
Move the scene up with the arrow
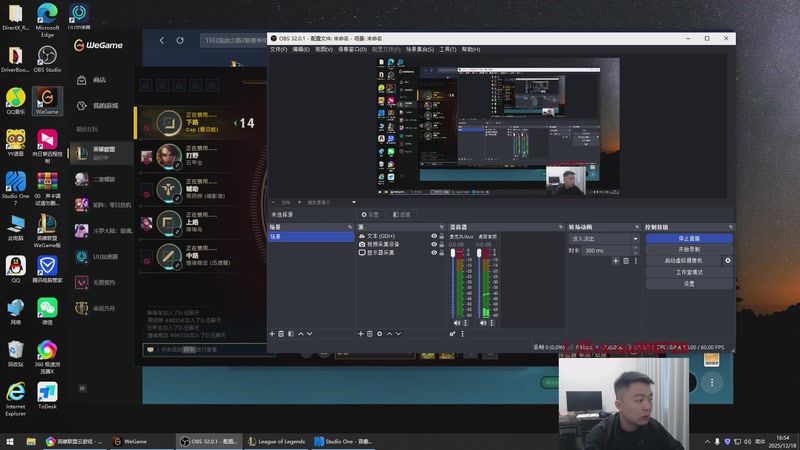[301, 334]
